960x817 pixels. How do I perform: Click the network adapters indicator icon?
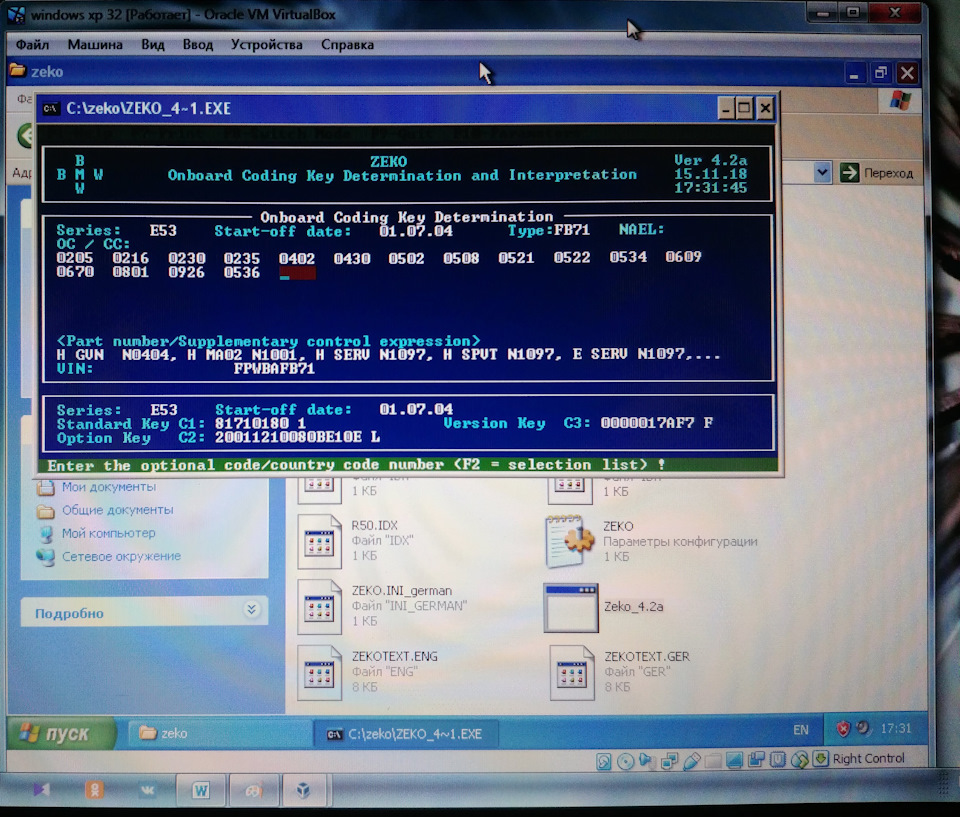click(x=669, y=761)
